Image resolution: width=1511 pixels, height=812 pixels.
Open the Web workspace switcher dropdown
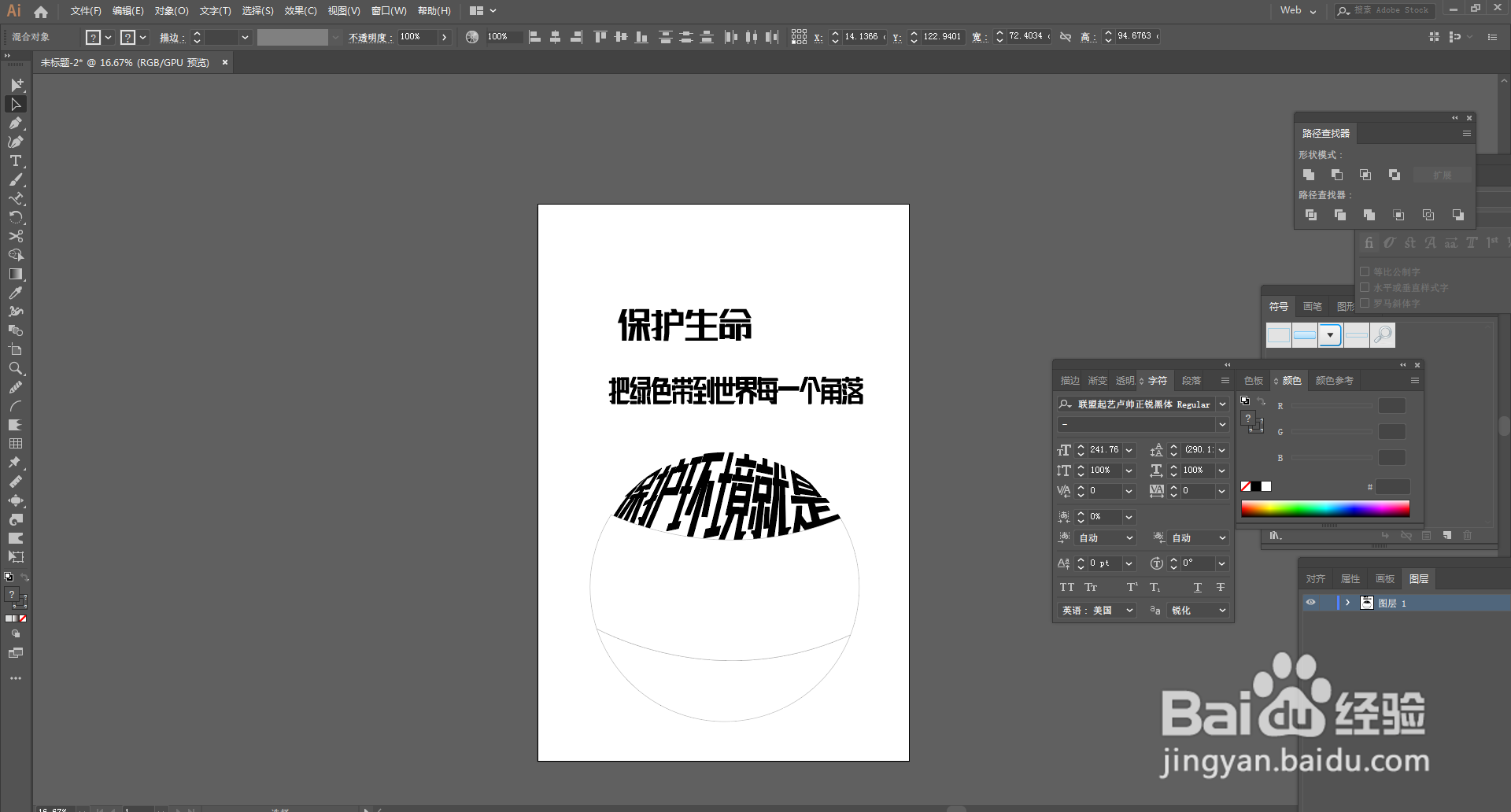point(1299,11)
